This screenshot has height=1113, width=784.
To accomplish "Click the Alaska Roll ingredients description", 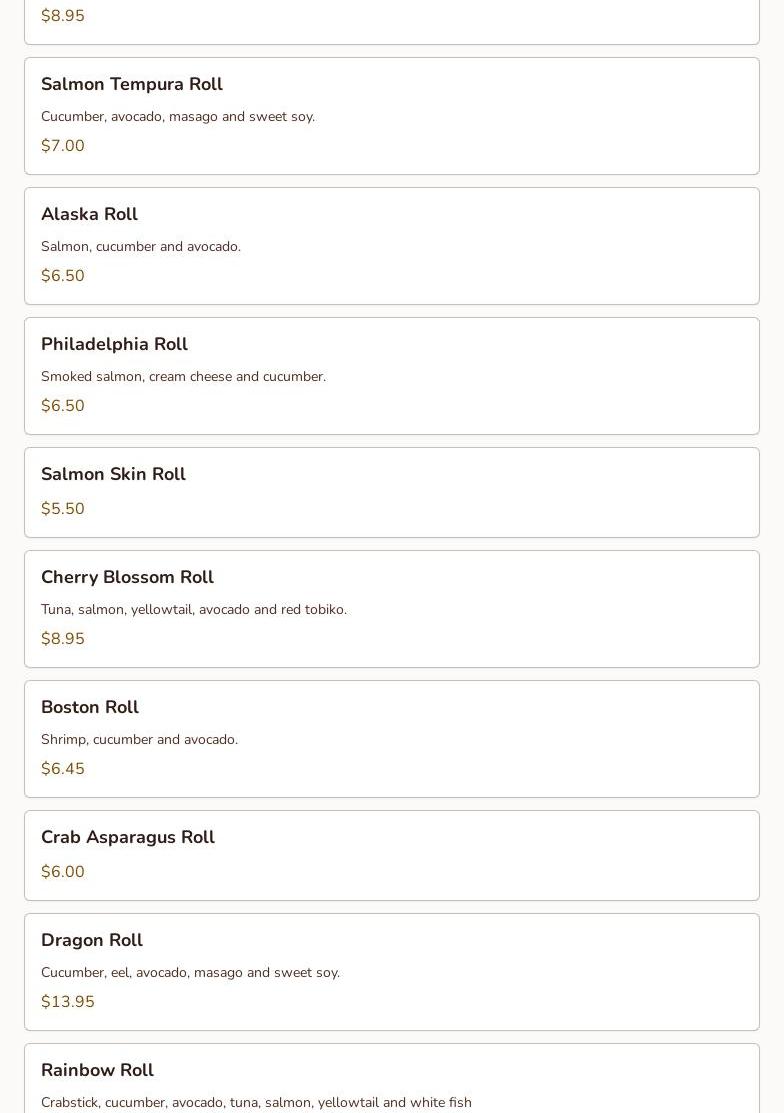I will 141,247.
